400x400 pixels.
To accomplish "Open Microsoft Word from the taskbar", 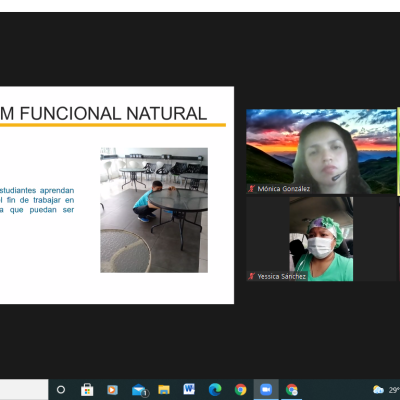I will point(189,389).
